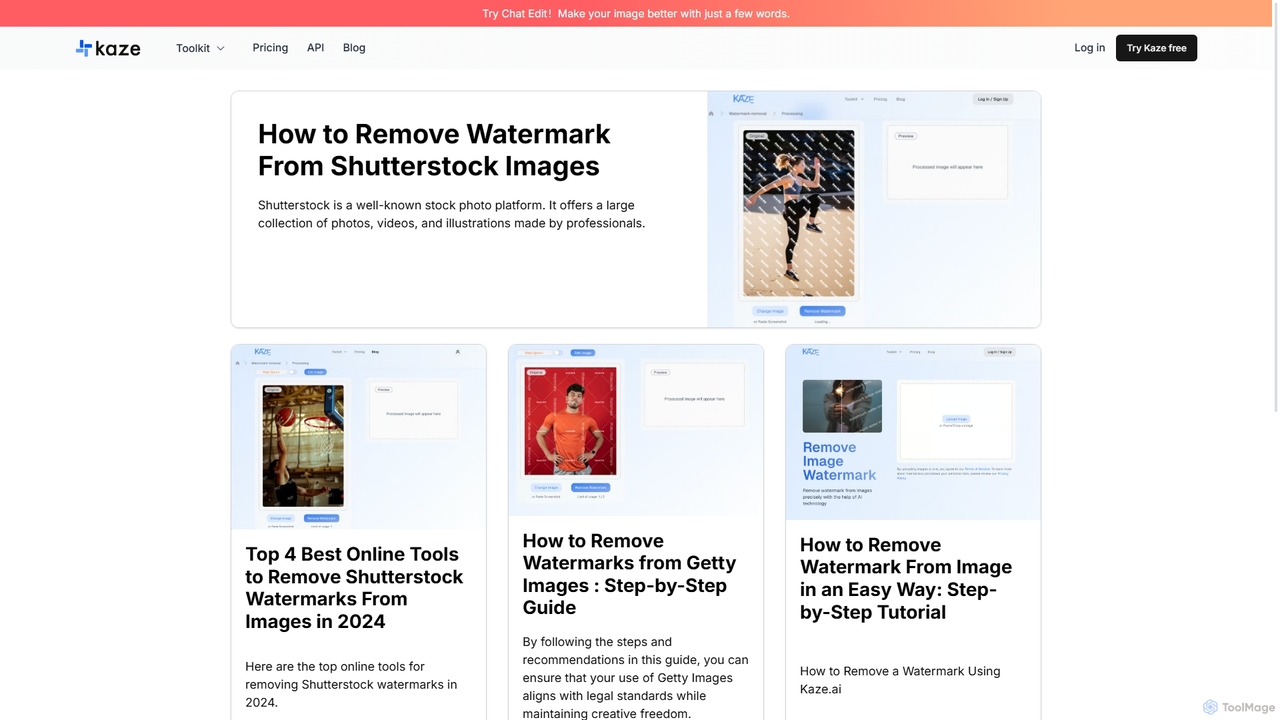Image resolution: width=1280 pixels, height=720 pixels.
Task: Click the text starting "Shutterstock is a well-known stock"
Action: coord(451,214)
